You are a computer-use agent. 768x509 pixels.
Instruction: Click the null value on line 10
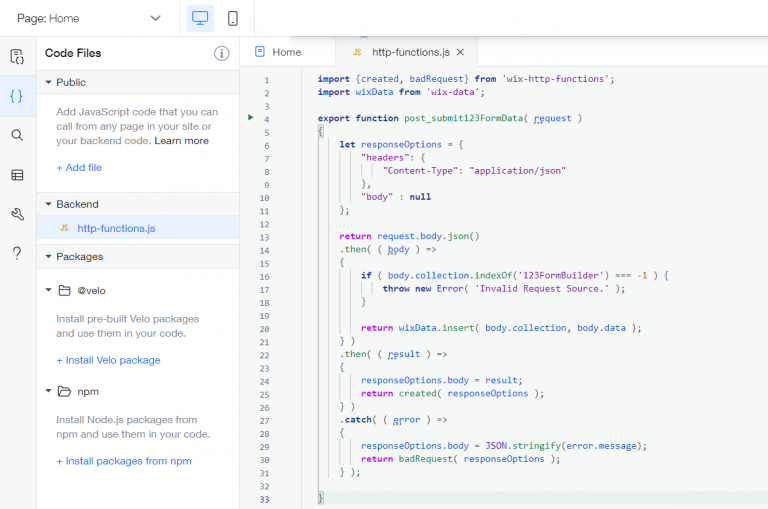pyautogui.click(x=420, y=197)
